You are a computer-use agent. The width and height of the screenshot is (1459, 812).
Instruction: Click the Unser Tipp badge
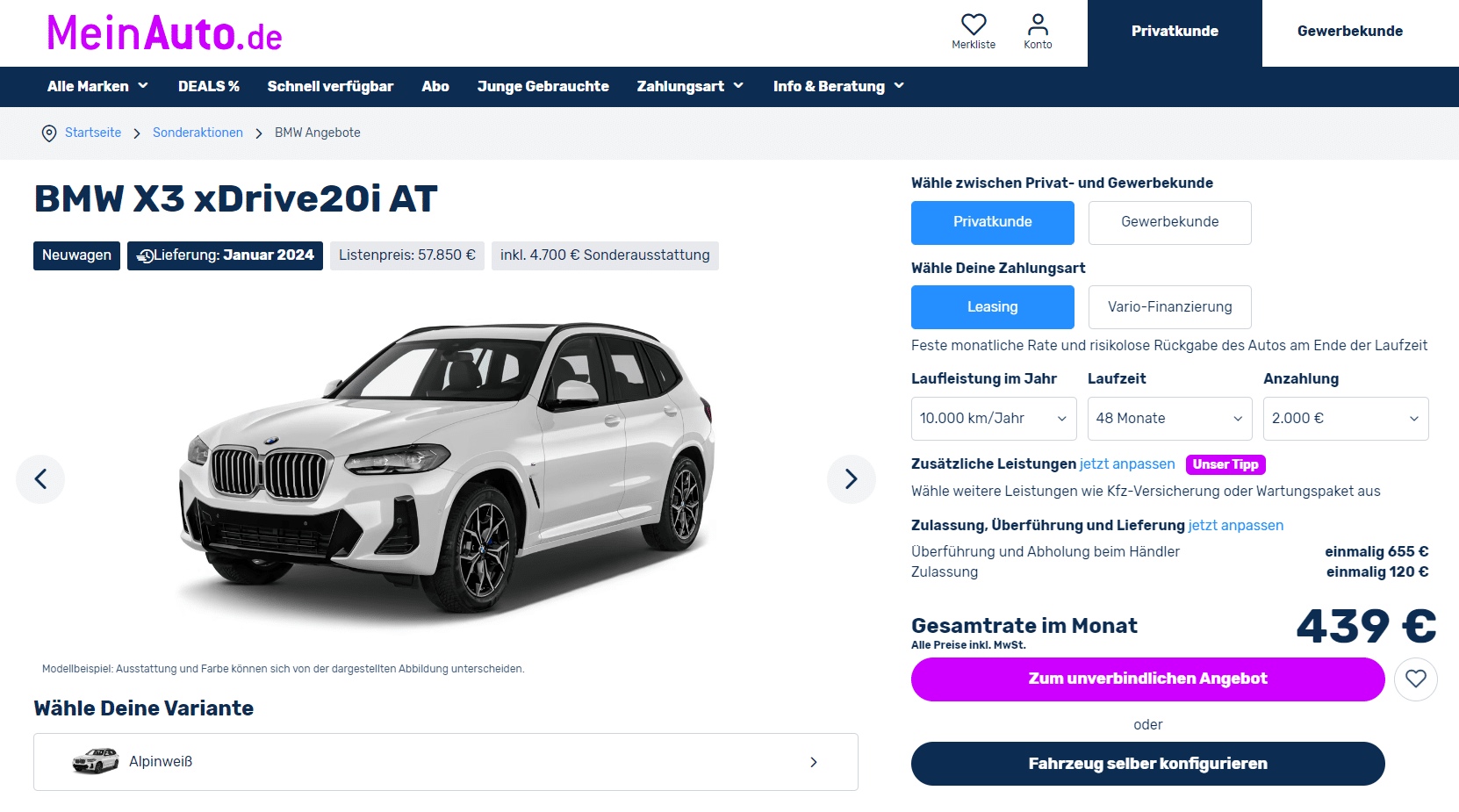point(1225,464)
